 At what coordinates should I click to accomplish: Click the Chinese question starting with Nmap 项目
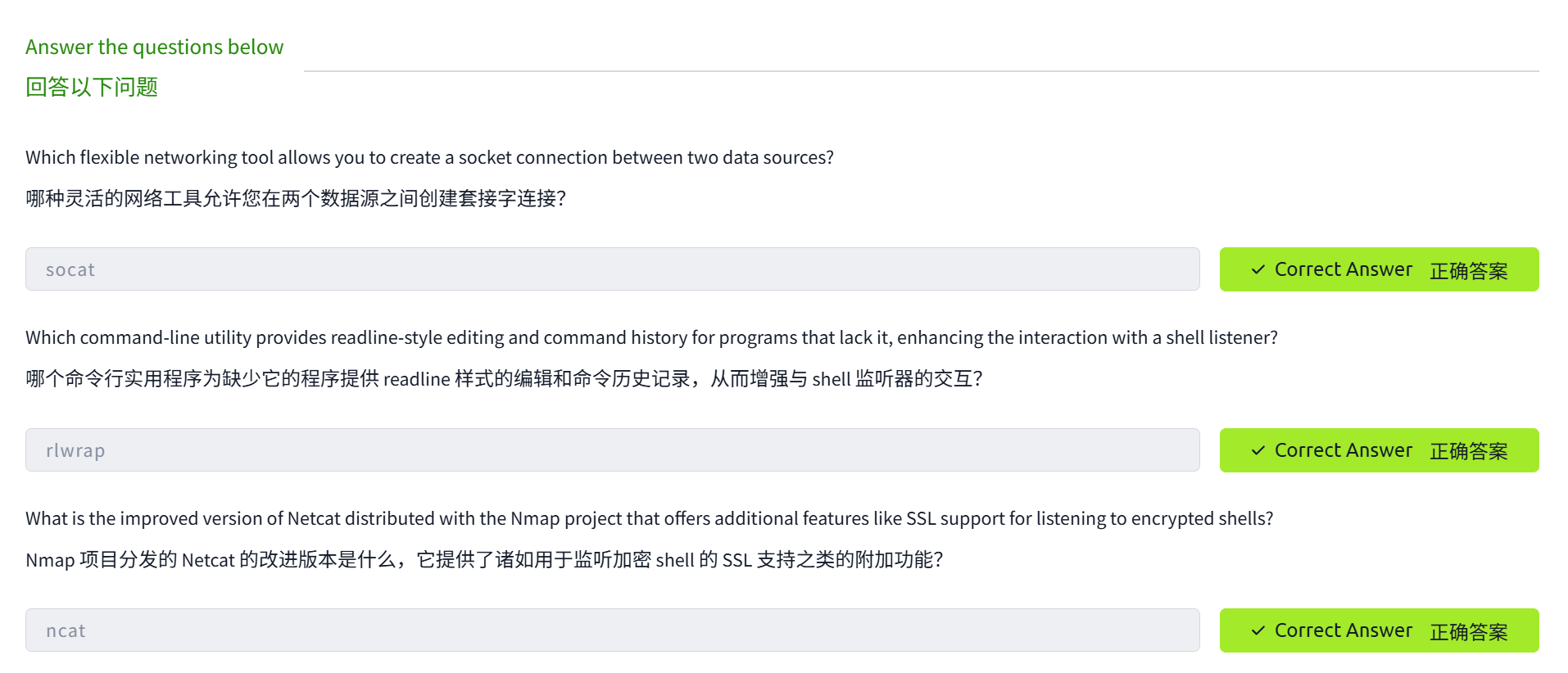click(x=484, y=560)
